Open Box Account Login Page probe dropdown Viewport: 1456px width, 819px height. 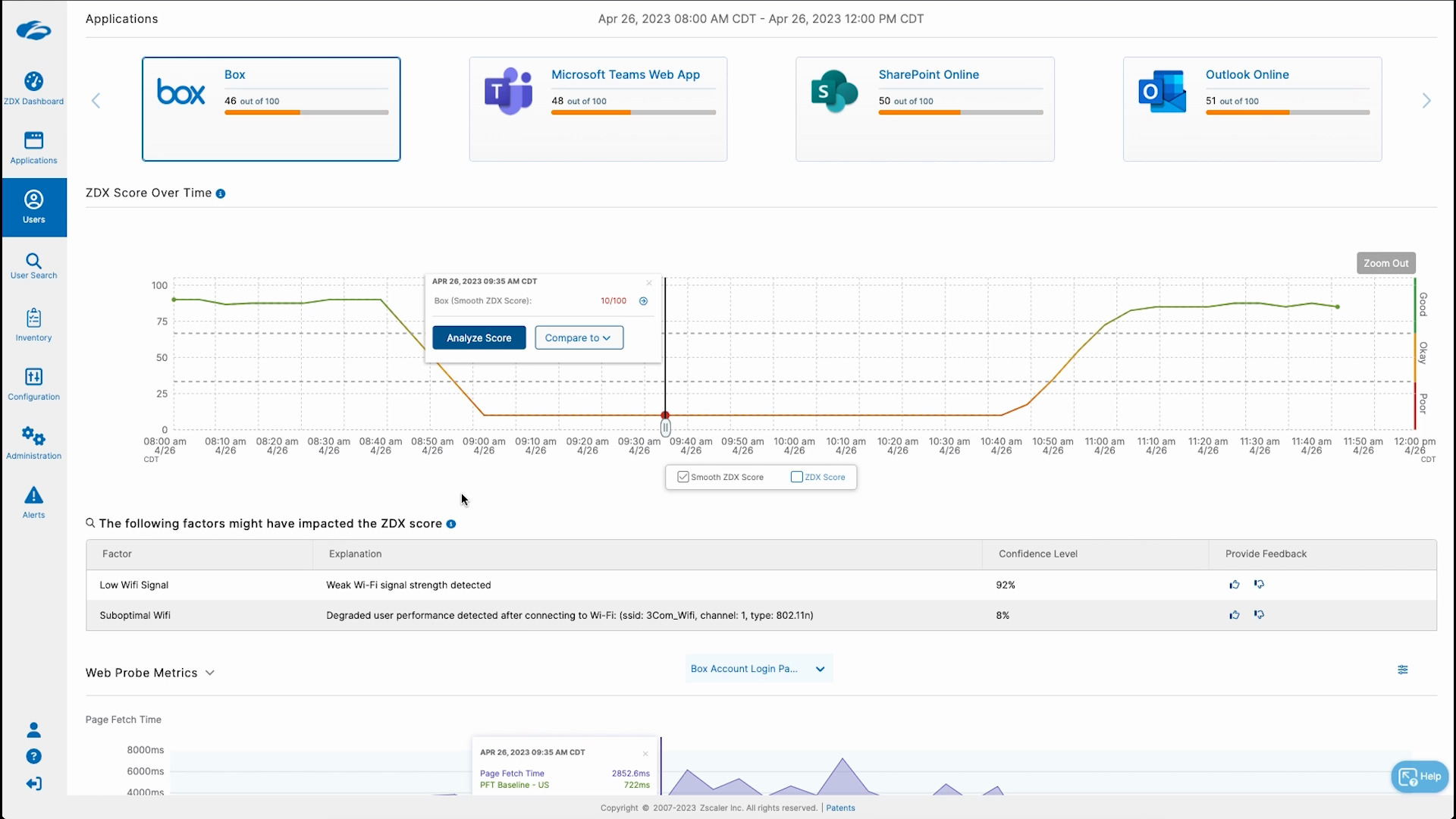pyautogui.click(x=758, y=669)
